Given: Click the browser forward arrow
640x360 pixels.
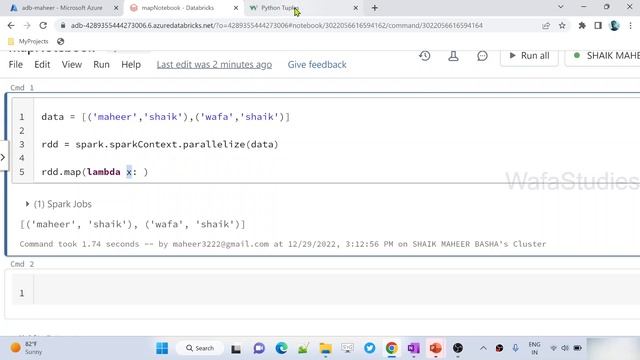Looking at the screenshot, I should 27,25.
